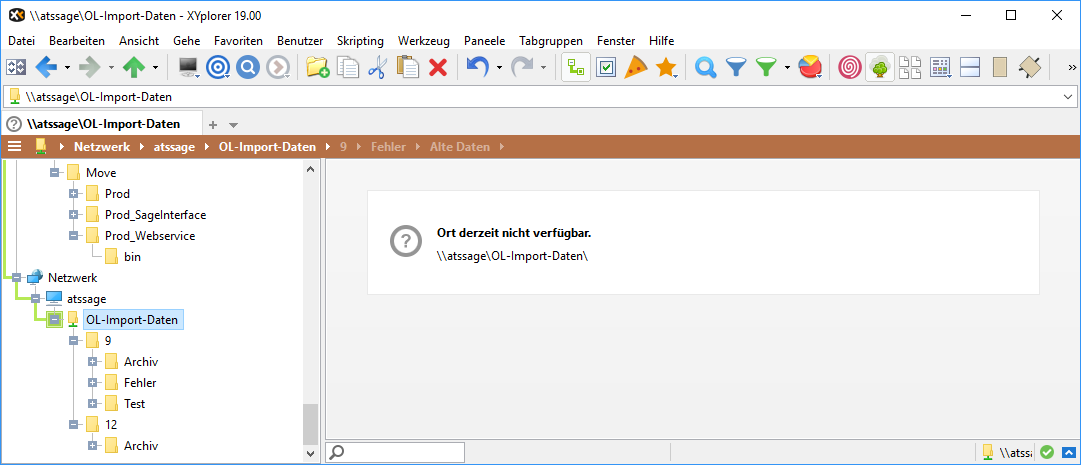Open the pink spiral icon in toolbar
The width and height of the screenshot is (1081, 465).
(849, 67)
